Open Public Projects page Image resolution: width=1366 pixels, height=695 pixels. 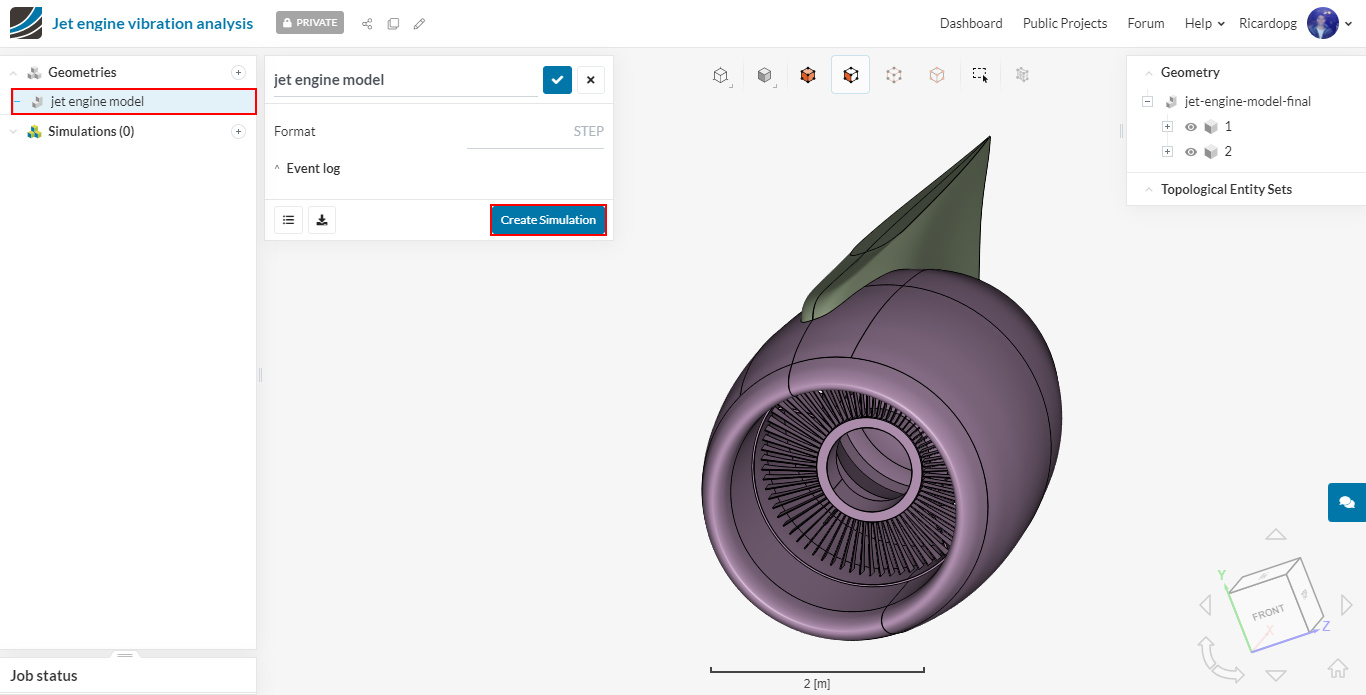pos(1065,23)
